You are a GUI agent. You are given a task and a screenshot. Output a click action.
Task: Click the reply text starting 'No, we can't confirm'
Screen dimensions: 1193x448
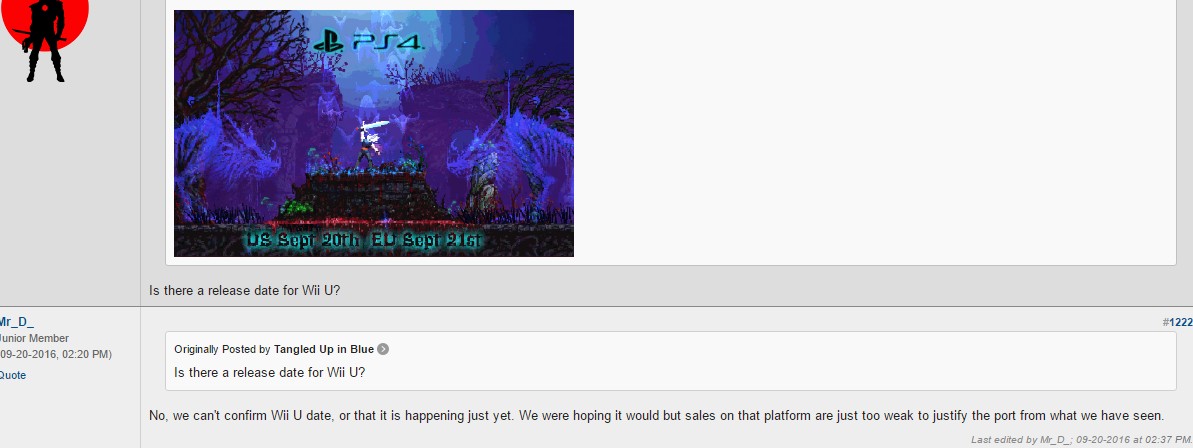point(657,415)
